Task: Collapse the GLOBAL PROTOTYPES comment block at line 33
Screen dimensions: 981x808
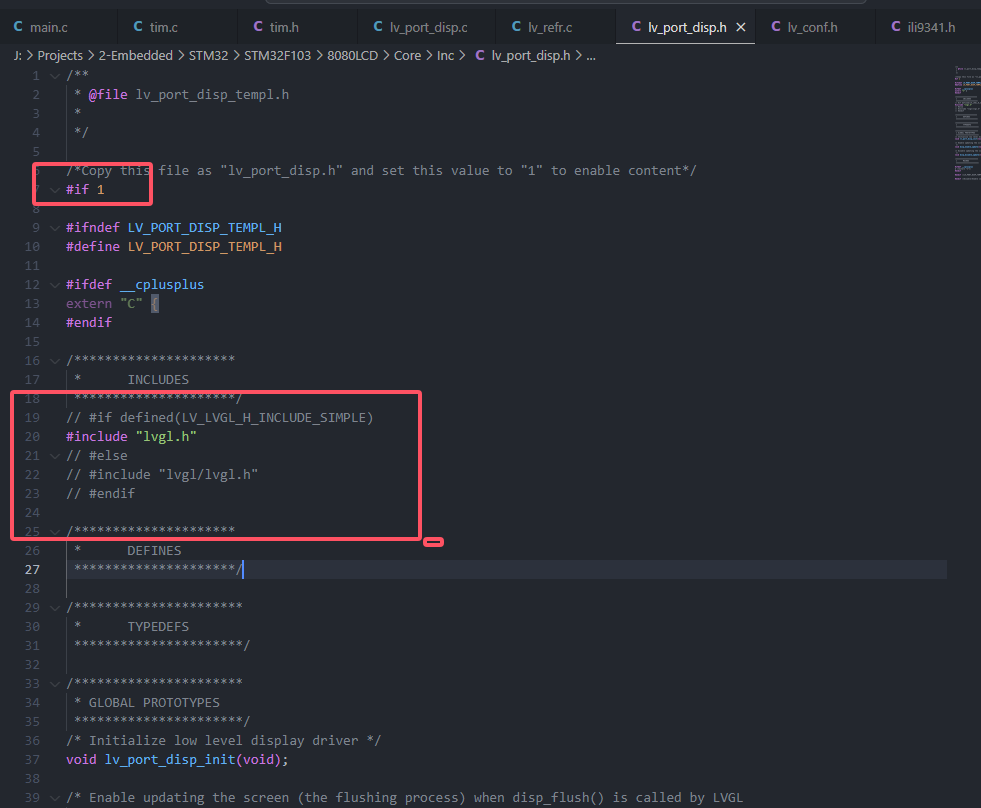Action: pos(55,683)
